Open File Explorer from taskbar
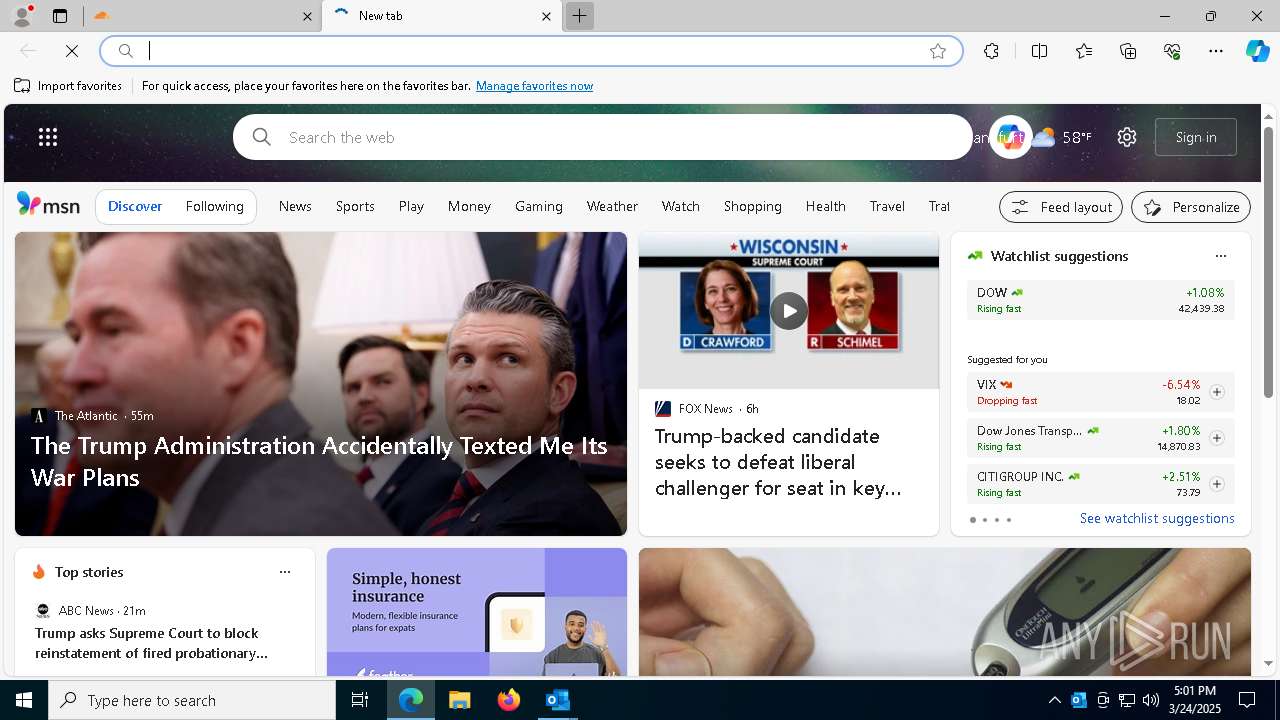The height and width of the screenshot is (720, 1280). [x=459, y=700]
